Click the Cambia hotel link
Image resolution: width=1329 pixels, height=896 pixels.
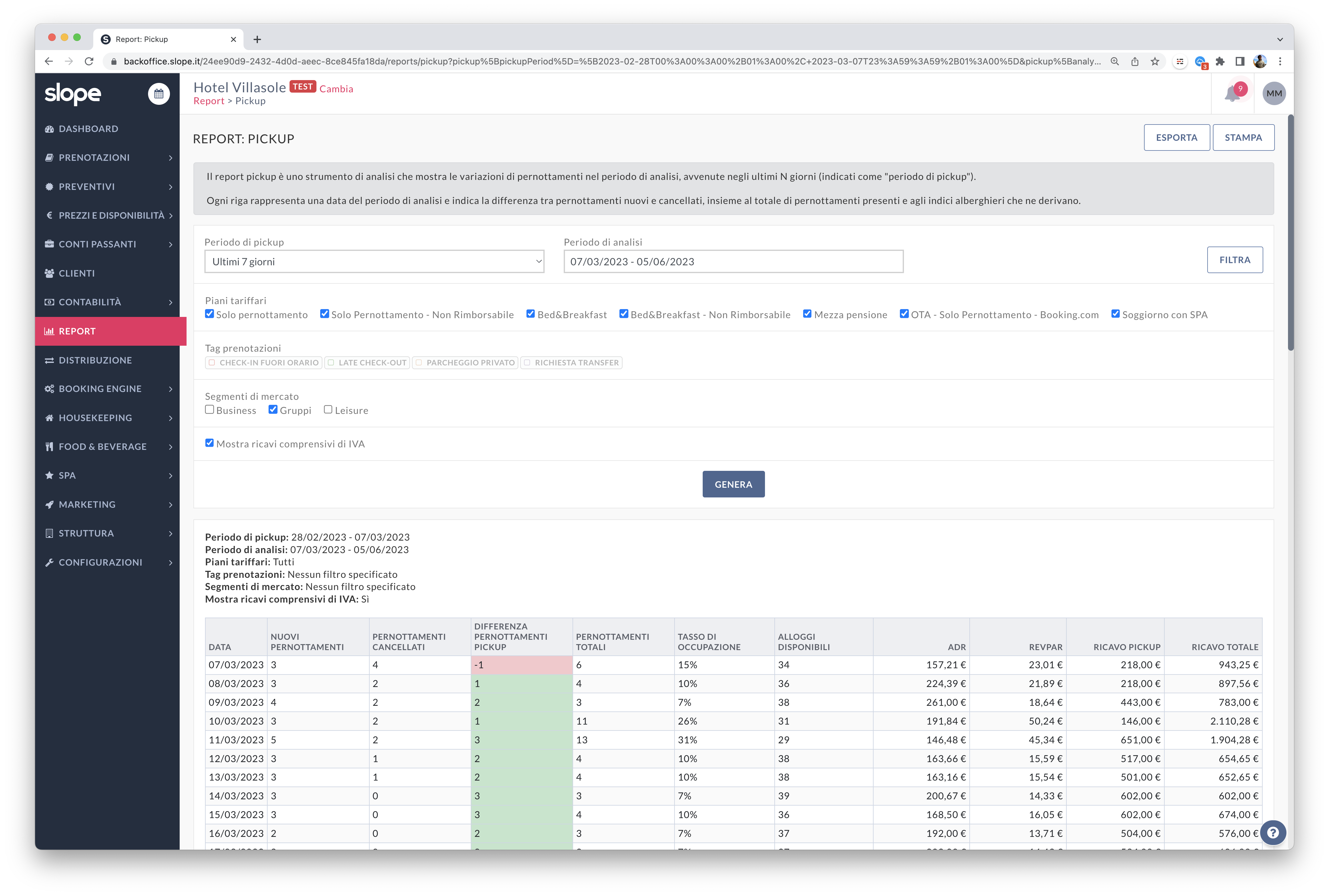[x=336, y=89]
